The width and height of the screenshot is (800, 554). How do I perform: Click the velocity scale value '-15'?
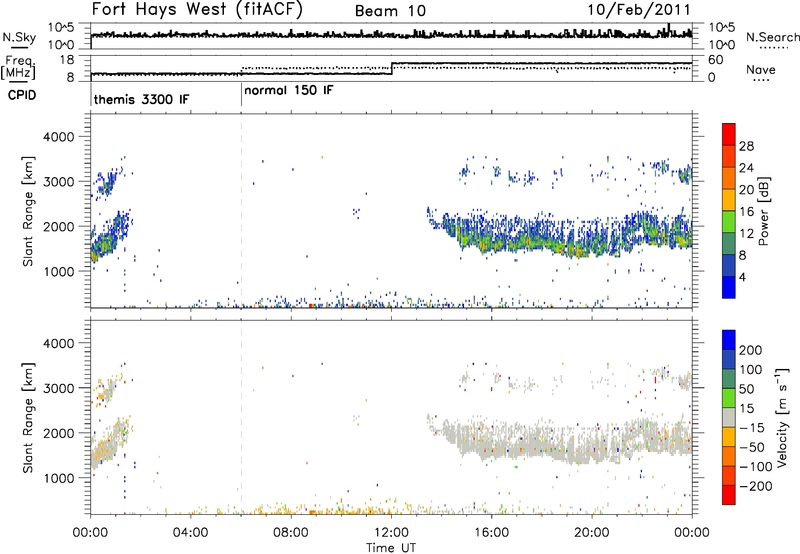pos(752,428)
